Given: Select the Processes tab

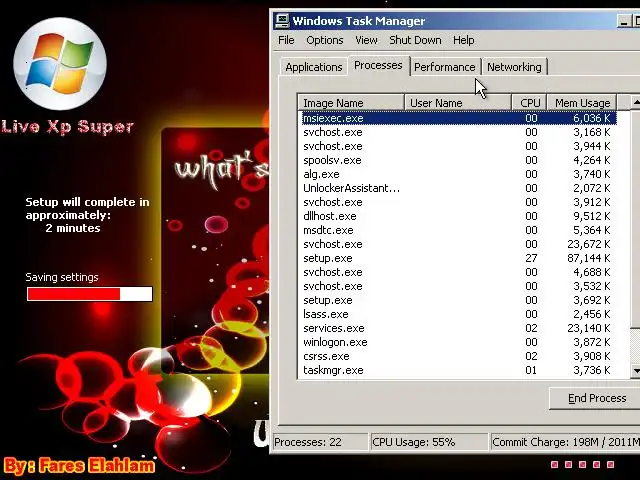Looking at the screenshot, I should [x=378, y=65].
